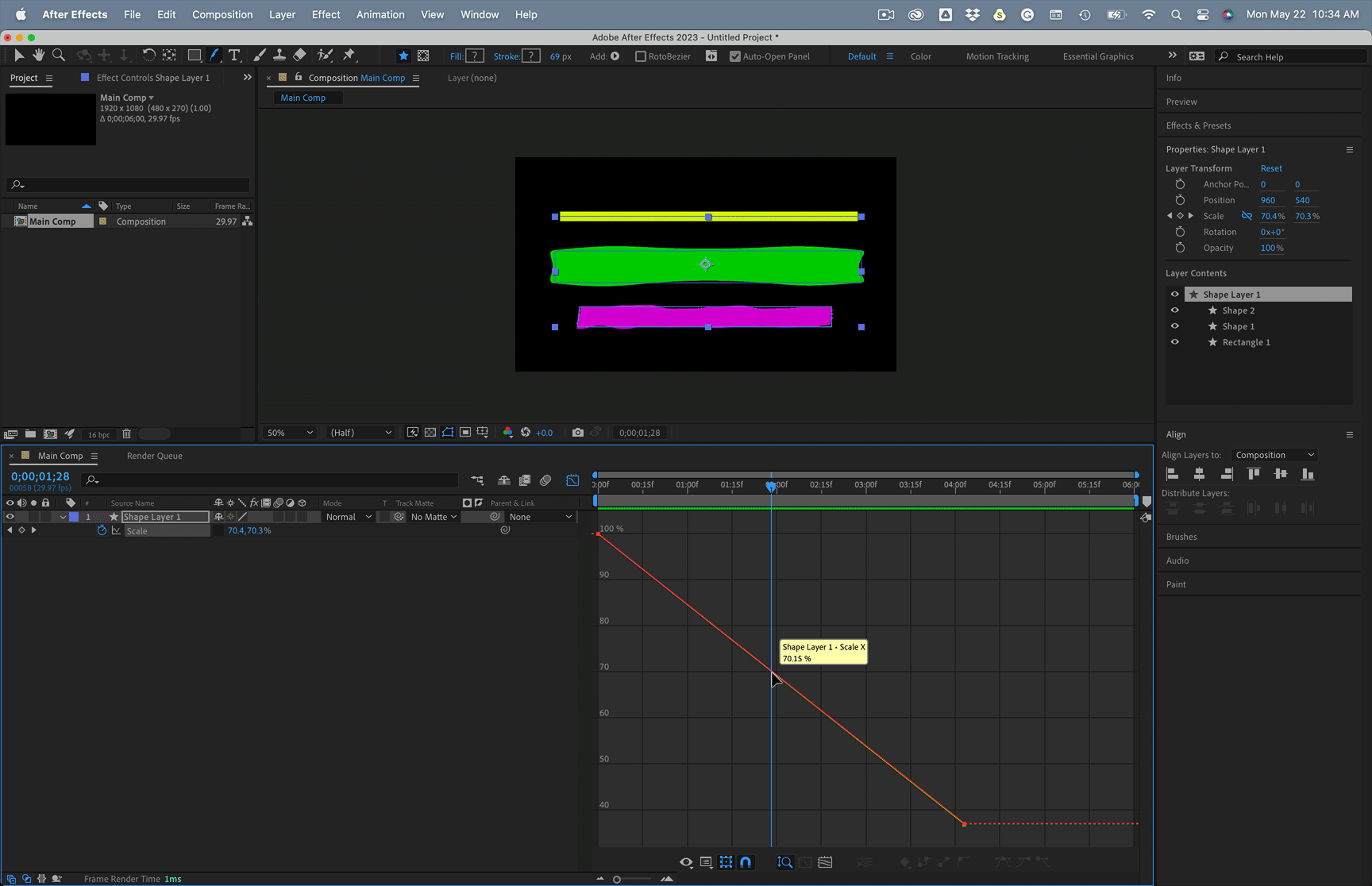Open the Animation menu
The width and height of the screenshot is (1372, 886).
[x=380, y=14]
